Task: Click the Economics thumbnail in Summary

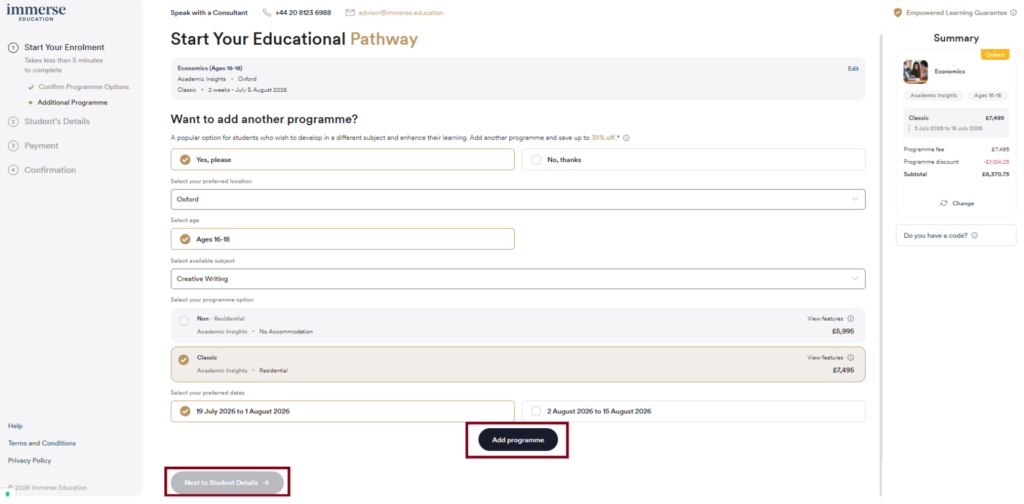Action: pyautogui.click(x=915, y=72)
